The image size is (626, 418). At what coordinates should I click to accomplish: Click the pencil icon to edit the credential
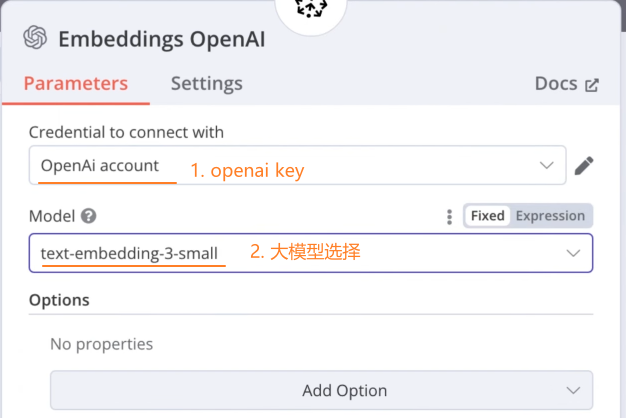click(584, 165)
